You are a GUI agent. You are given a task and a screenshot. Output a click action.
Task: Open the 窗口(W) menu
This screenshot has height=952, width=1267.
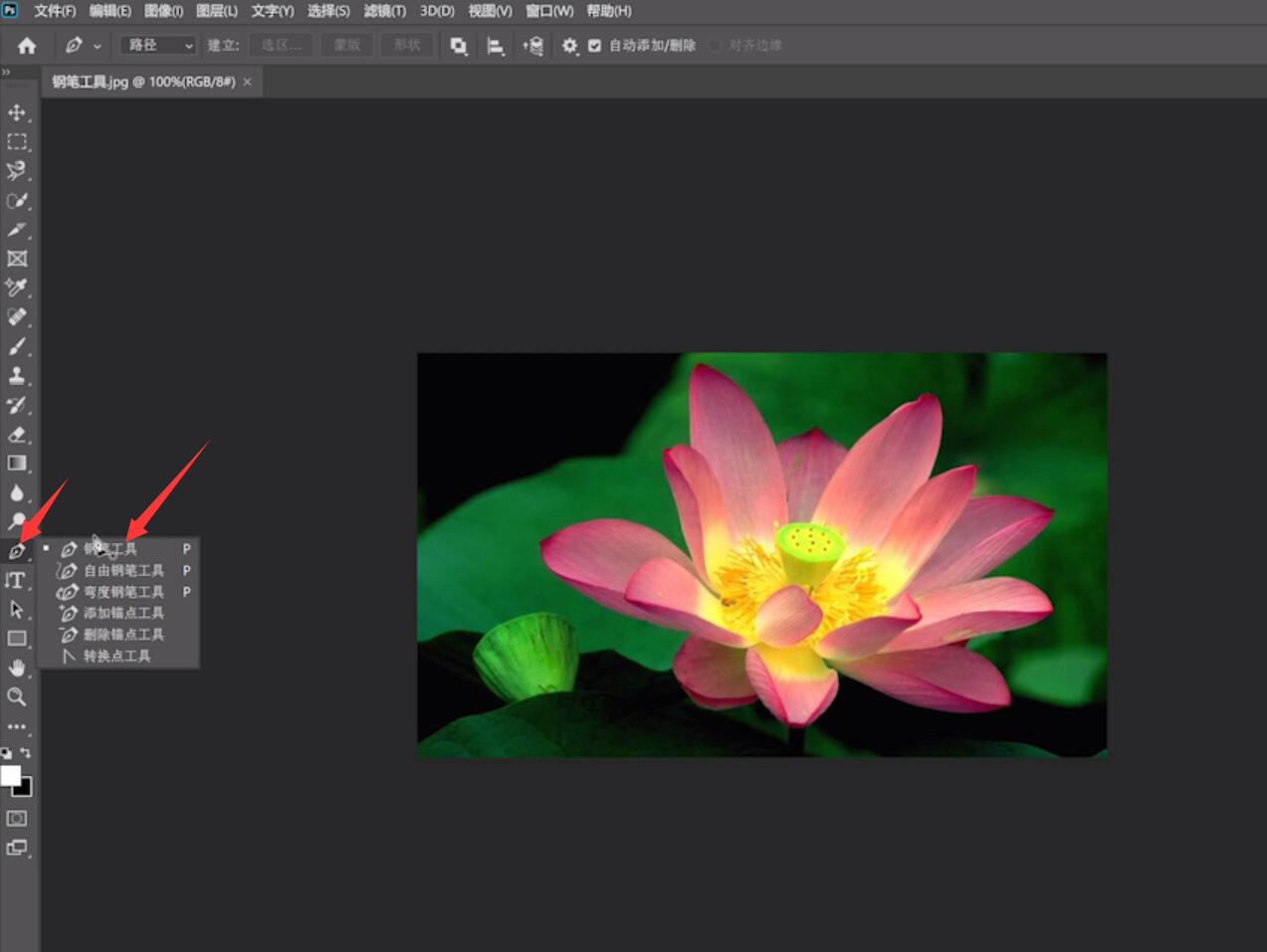tap(549, 11)
